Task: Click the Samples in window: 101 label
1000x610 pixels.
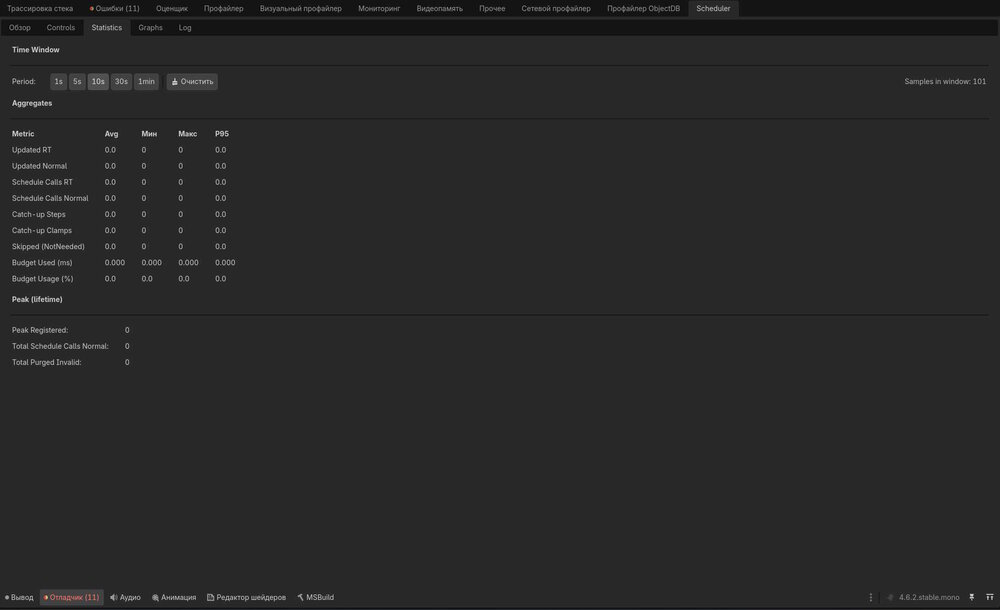Action: 945,82
